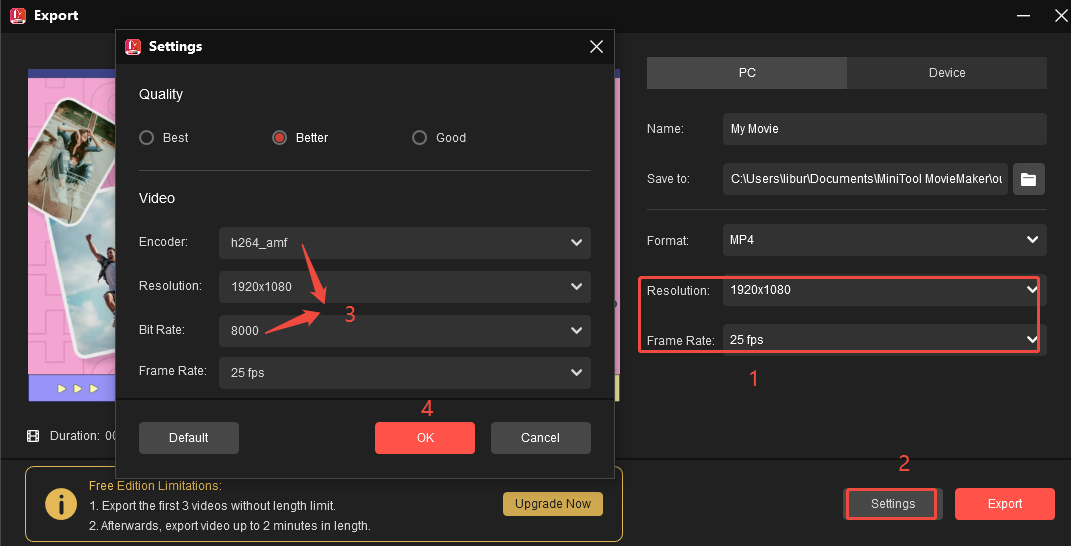Click the Settings dialog title text
The width and height of the screenshot is (1071, 546).
pos(176,46)
